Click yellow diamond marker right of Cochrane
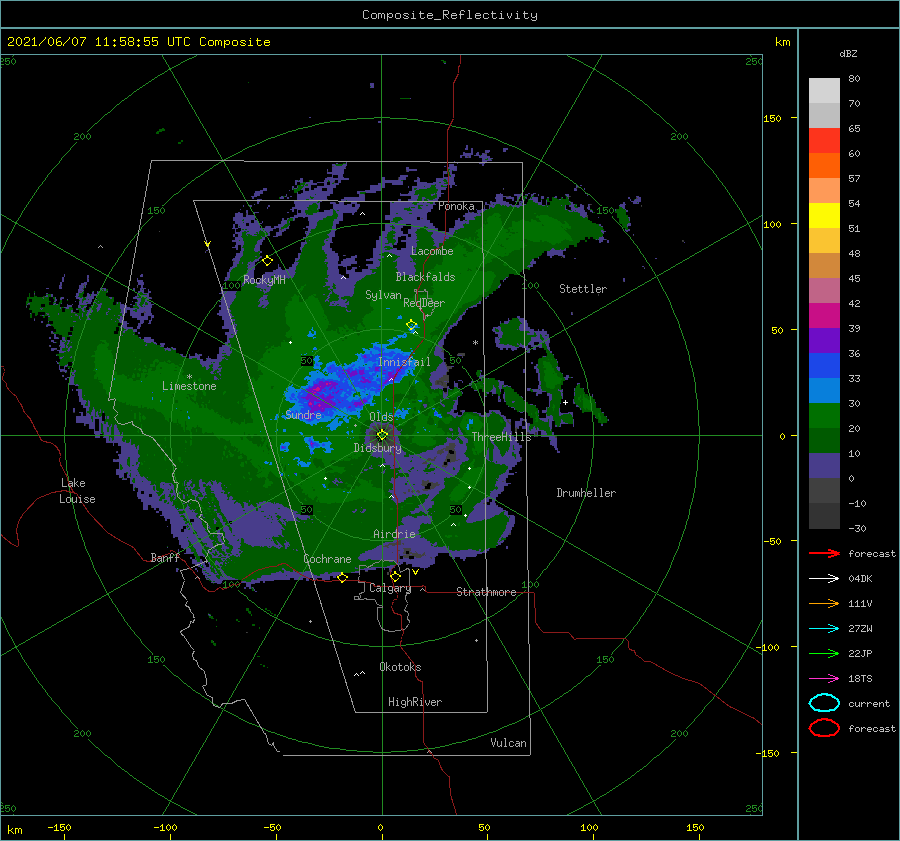 click(x=342, y=577)
